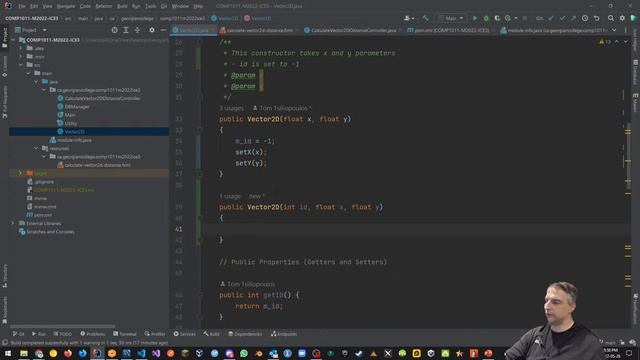Open the user account dropdown in toolbar
This screenshot has height=360, width=640.
click(x=409, y=18)
